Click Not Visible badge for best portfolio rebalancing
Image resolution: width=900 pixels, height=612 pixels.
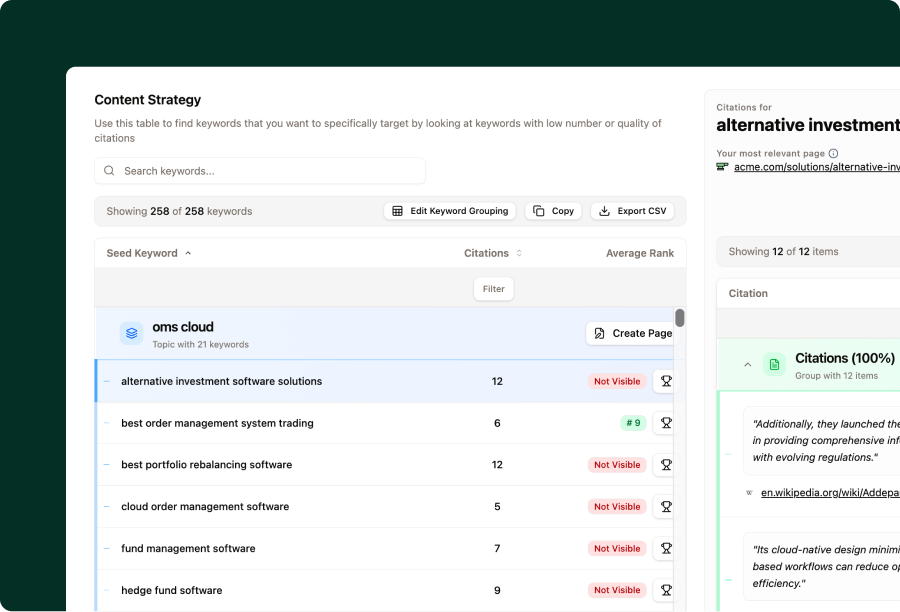click(x=617, y=464)
